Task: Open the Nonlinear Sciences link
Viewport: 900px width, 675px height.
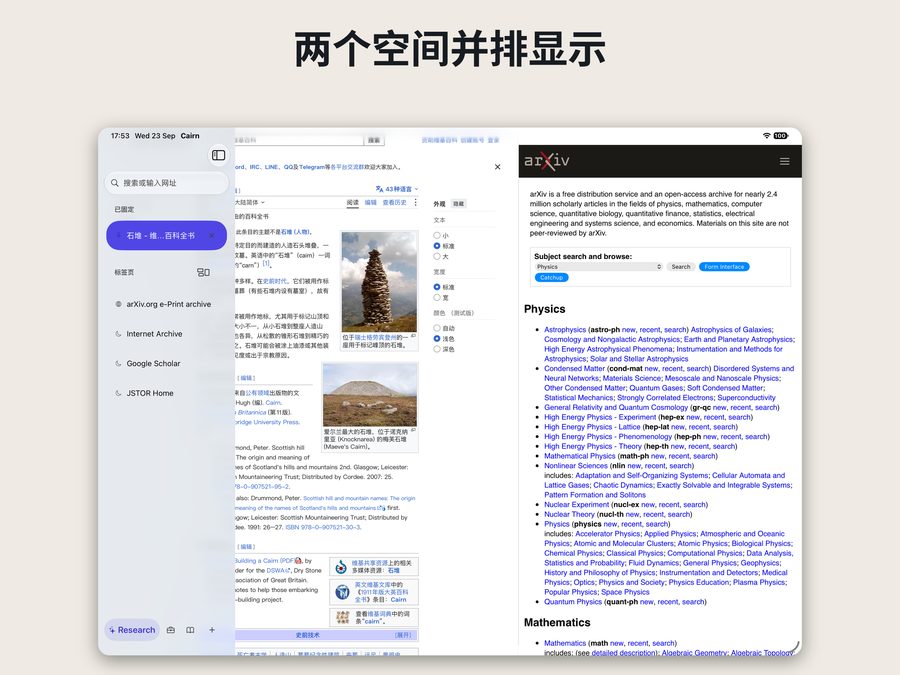Action: 576,465
